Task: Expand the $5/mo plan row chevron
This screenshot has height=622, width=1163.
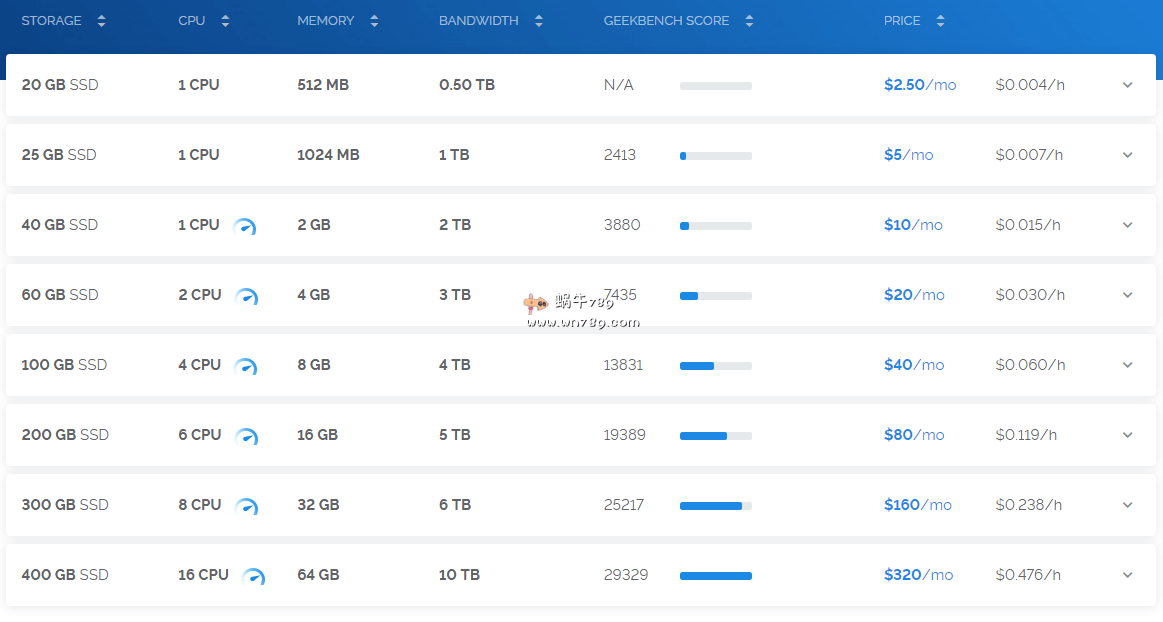Action: point(1127,155)
